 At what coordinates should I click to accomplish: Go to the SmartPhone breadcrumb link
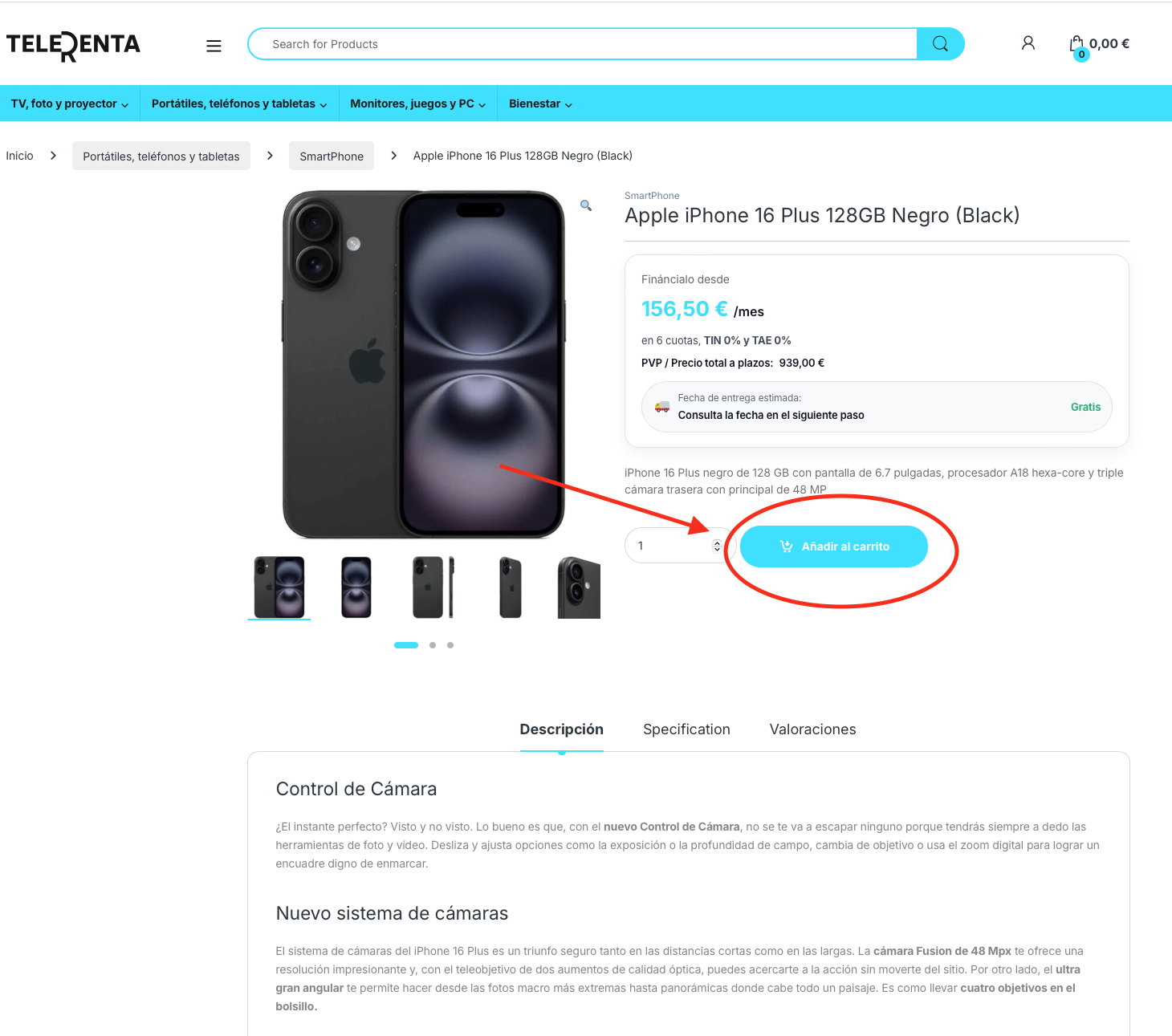coord(332,156)
